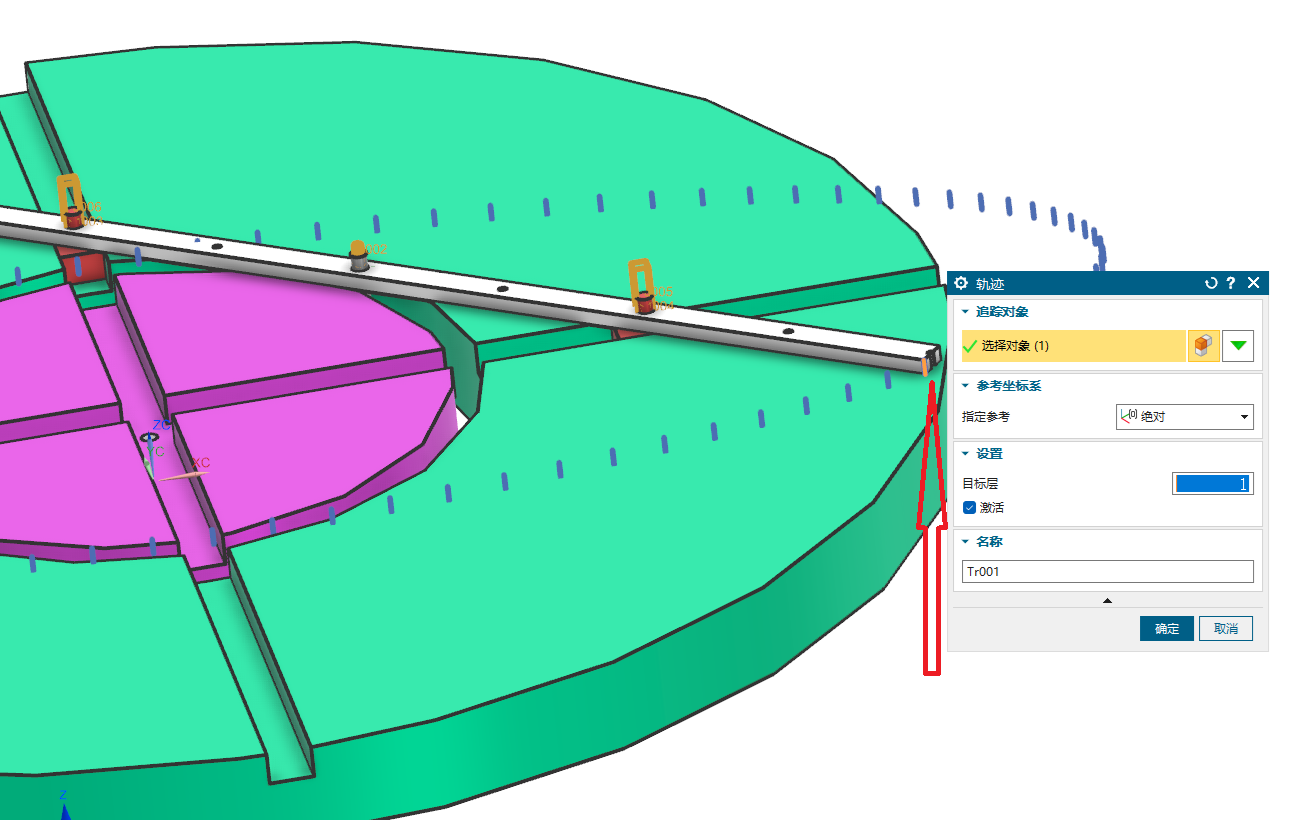Click the settings gear in the 轨迹 dialog title

(x=961, y=283)
